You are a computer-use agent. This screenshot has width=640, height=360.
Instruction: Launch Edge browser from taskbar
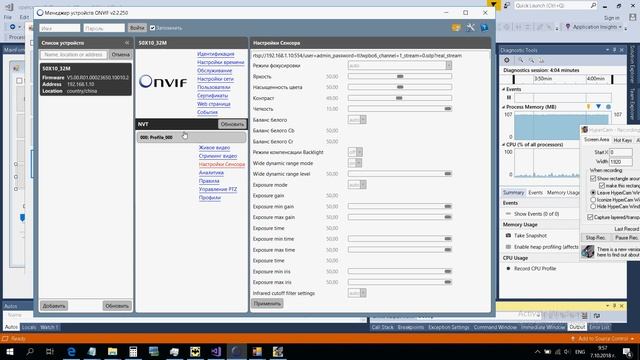click(71, 351)
